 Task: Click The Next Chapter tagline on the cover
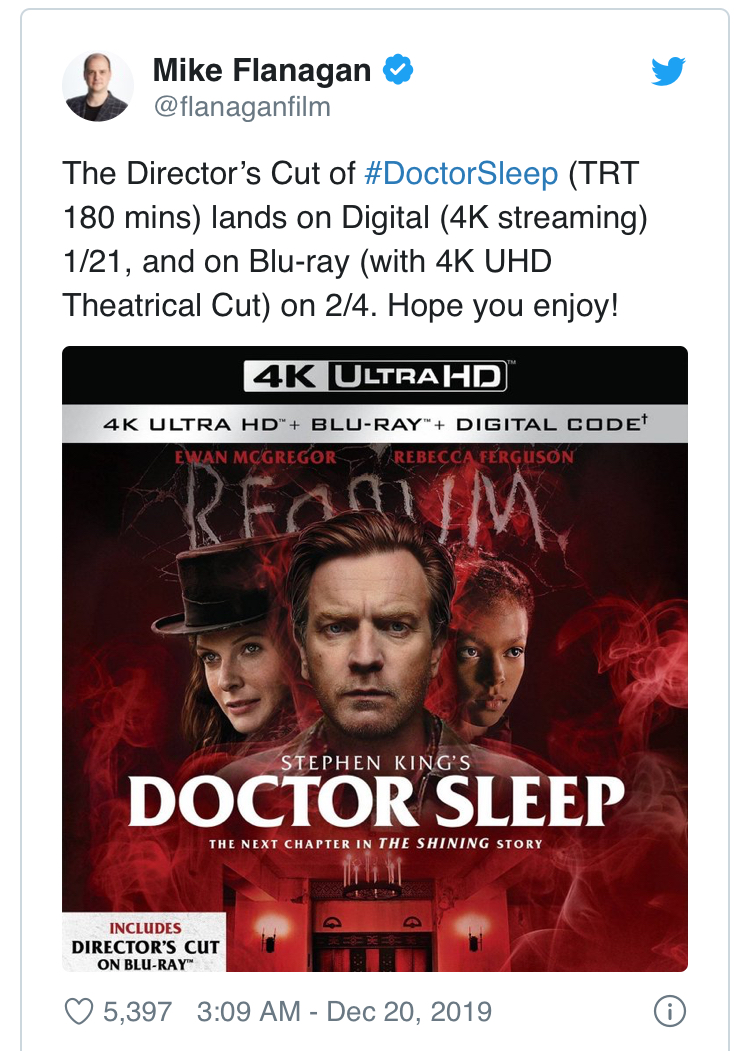click(375, 844)
